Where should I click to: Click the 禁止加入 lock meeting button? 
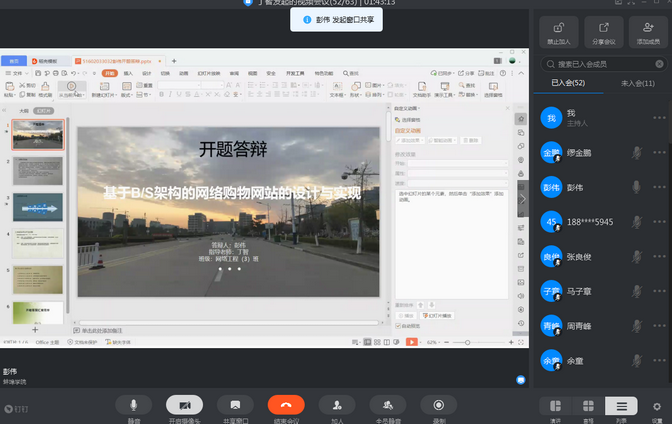pos(560,33)
